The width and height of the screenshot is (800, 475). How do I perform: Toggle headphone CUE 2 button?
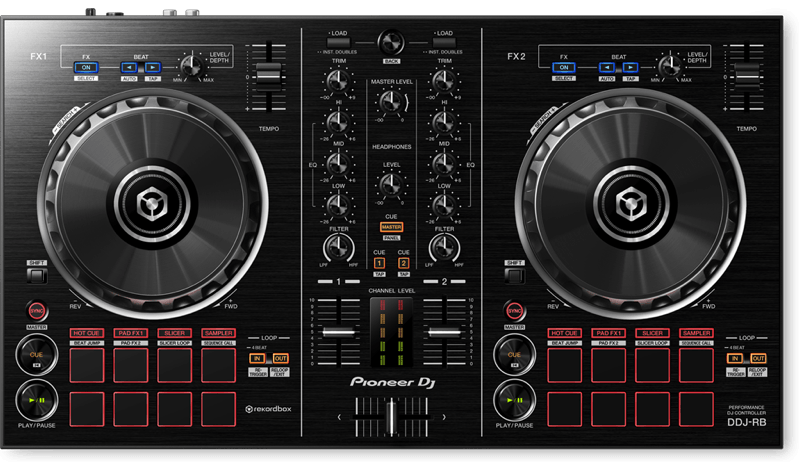[404, 263]
